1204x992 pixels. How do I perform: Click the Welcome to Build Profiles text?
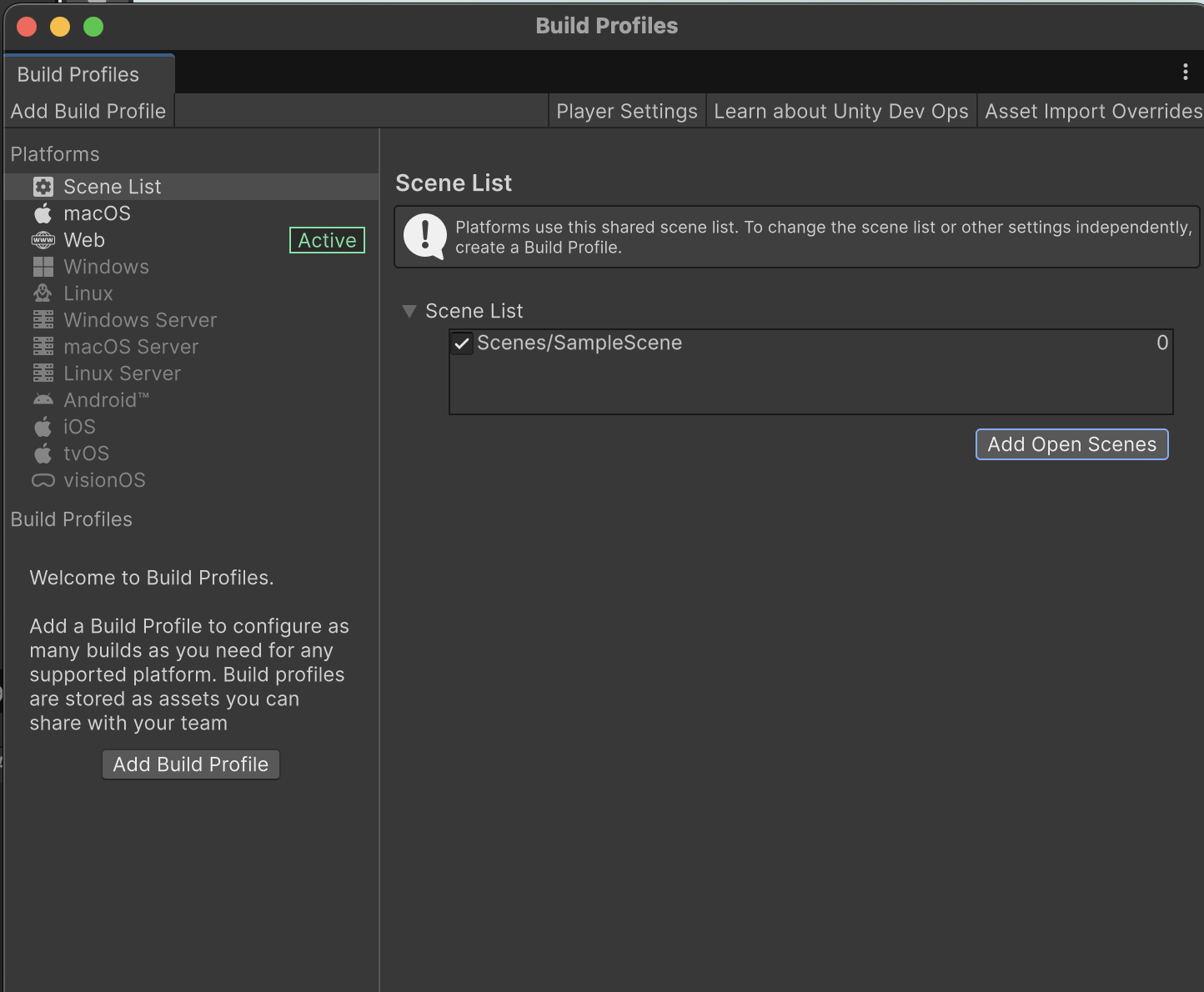[x=152, y=578]
